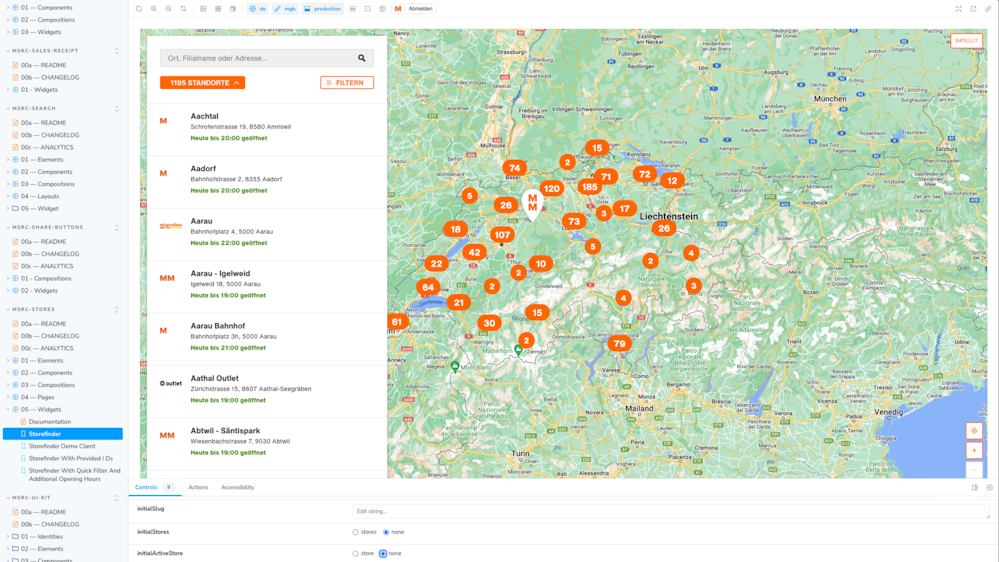Image resolution: width=999 pixels, height=562 pixels.
Task: Click the map cluster marker 79
Action: point(619,343)
